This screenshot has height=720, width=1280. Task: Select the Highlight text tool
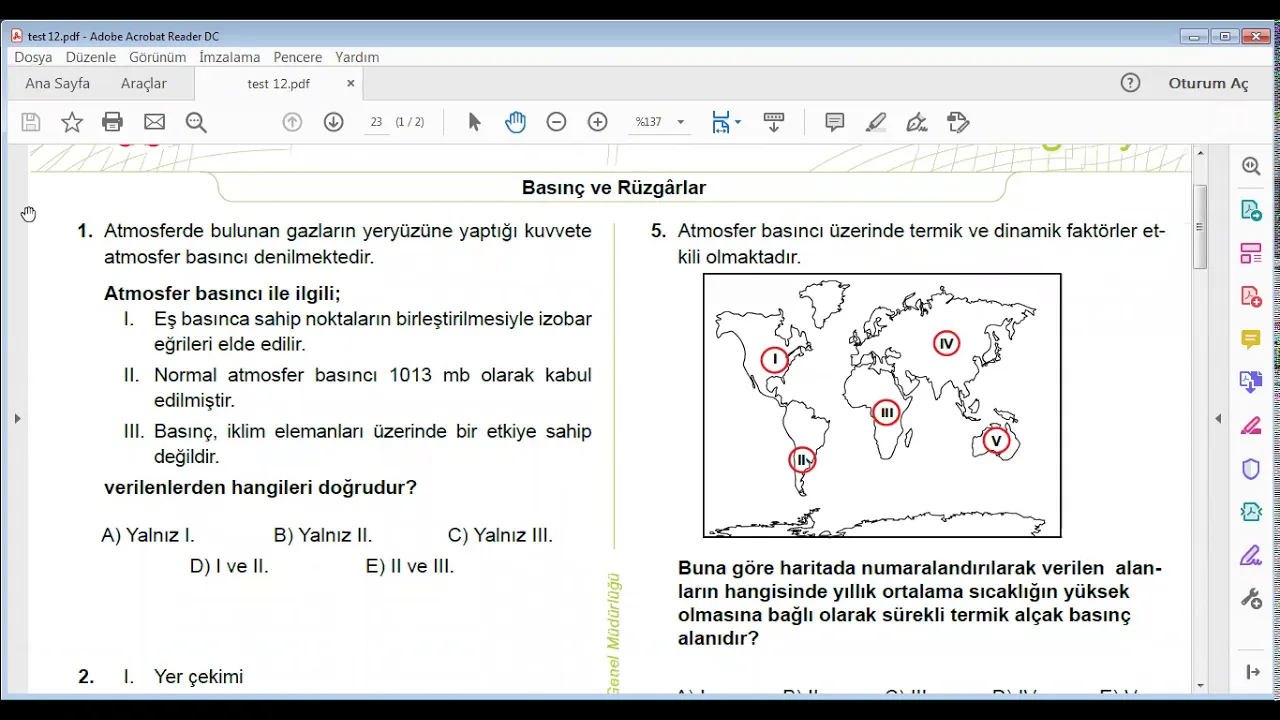click(876, 122)
